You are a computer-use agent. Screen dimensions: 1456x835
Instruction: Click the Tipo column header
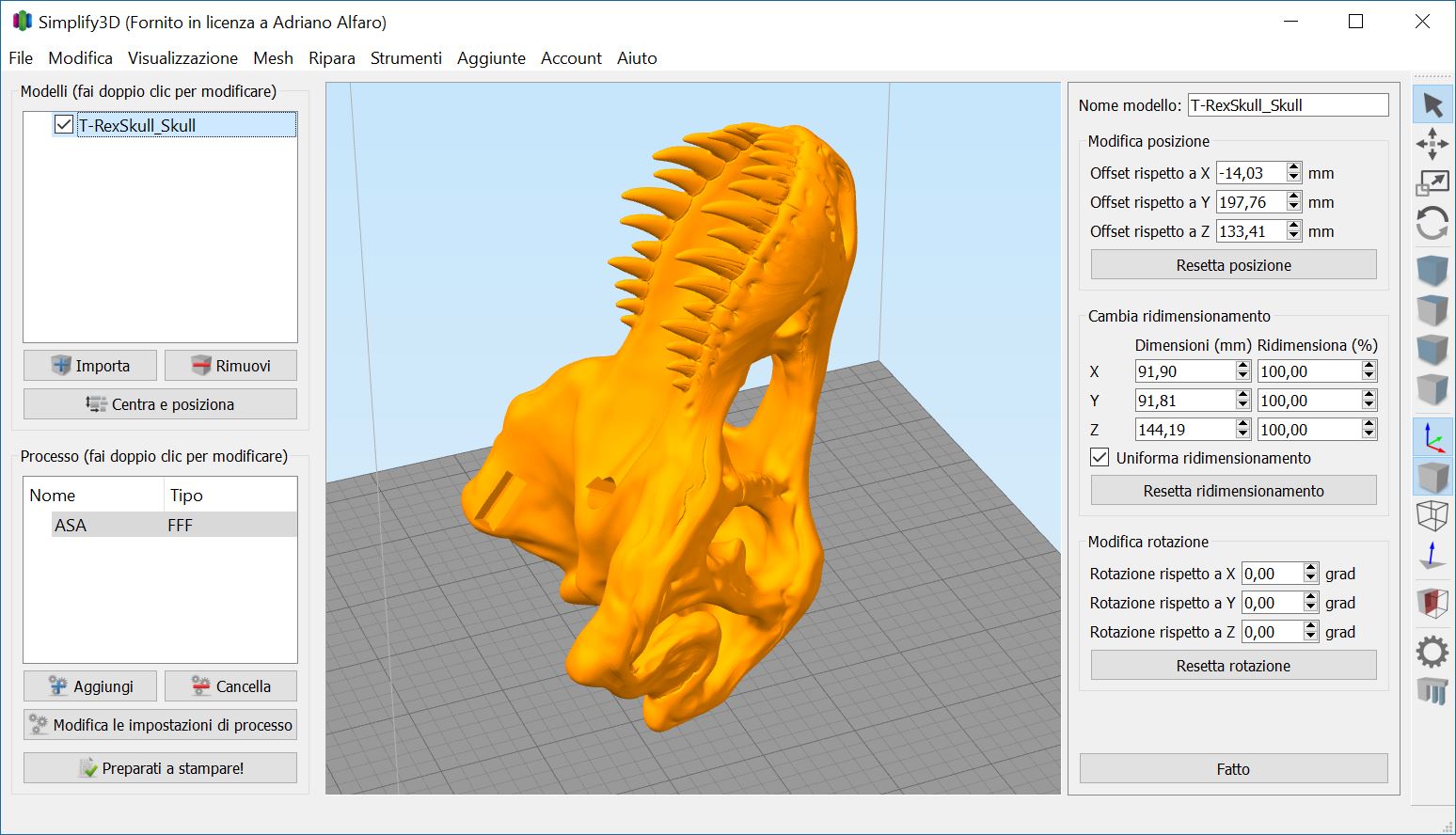(230, 495)
